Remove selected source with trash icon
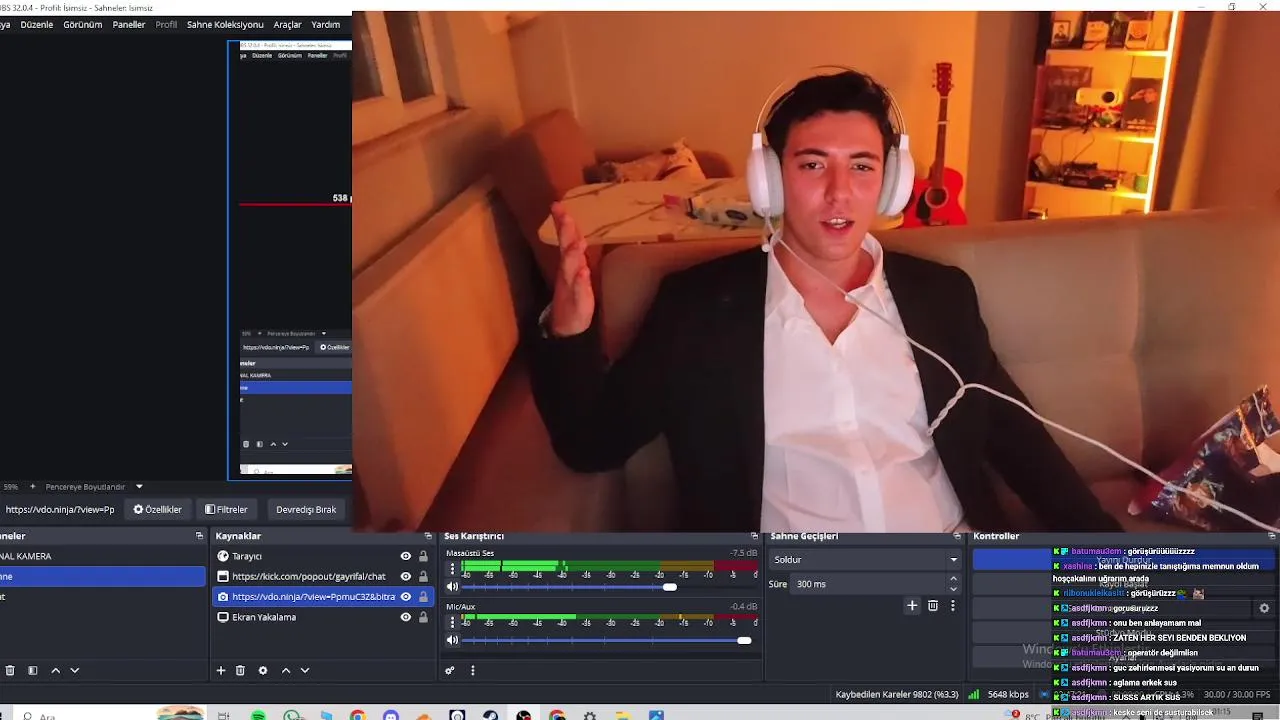This screenshot has width=1280, height=720. pyautogui.click(x=240, y=671)
